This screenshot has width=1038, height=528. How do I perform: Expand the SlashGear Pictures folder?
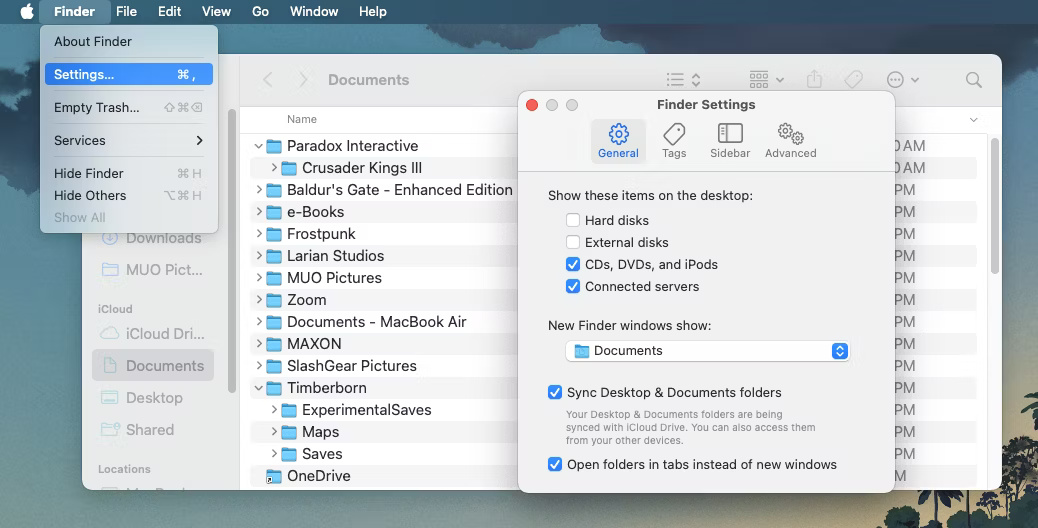click(259, 366)
